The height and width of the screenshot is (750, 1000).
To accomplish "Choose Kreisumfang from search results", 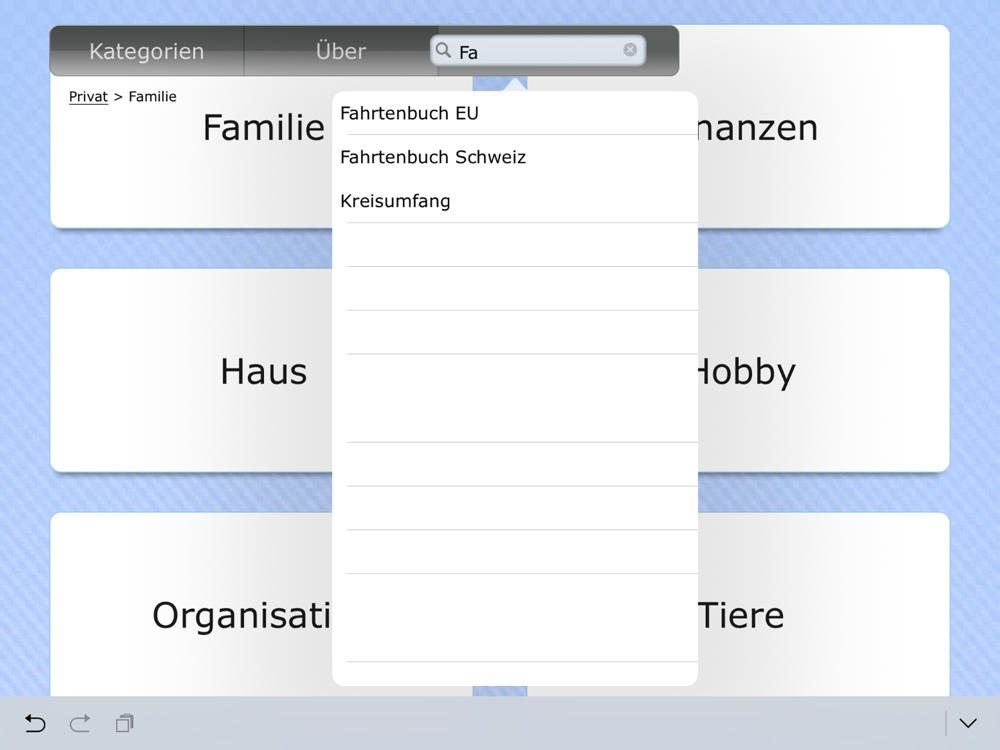I will point(515,201).
